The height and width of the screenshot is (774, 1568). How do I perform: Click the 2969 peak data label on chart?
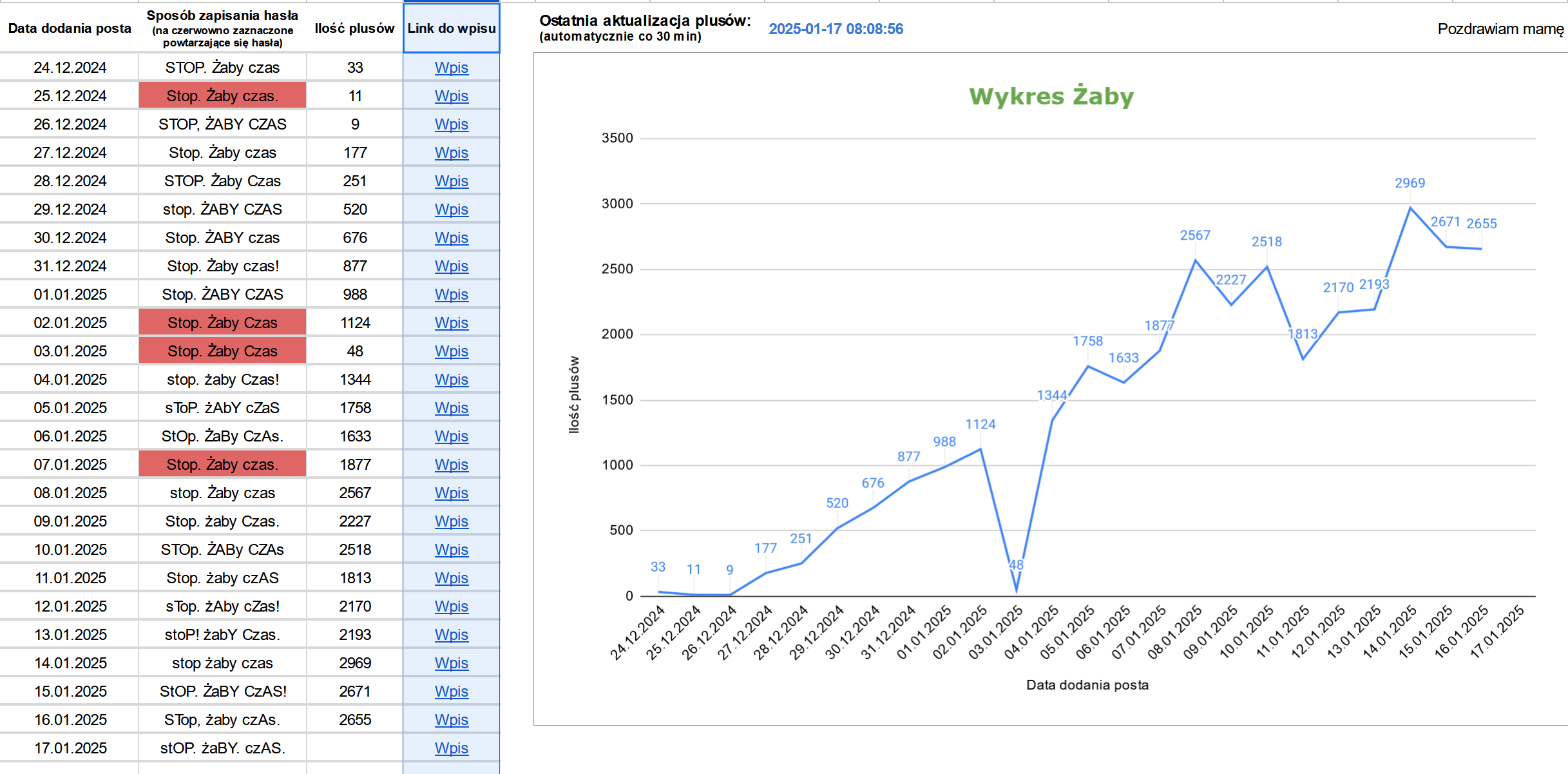pyautogui.click(x=1410, y=183)
